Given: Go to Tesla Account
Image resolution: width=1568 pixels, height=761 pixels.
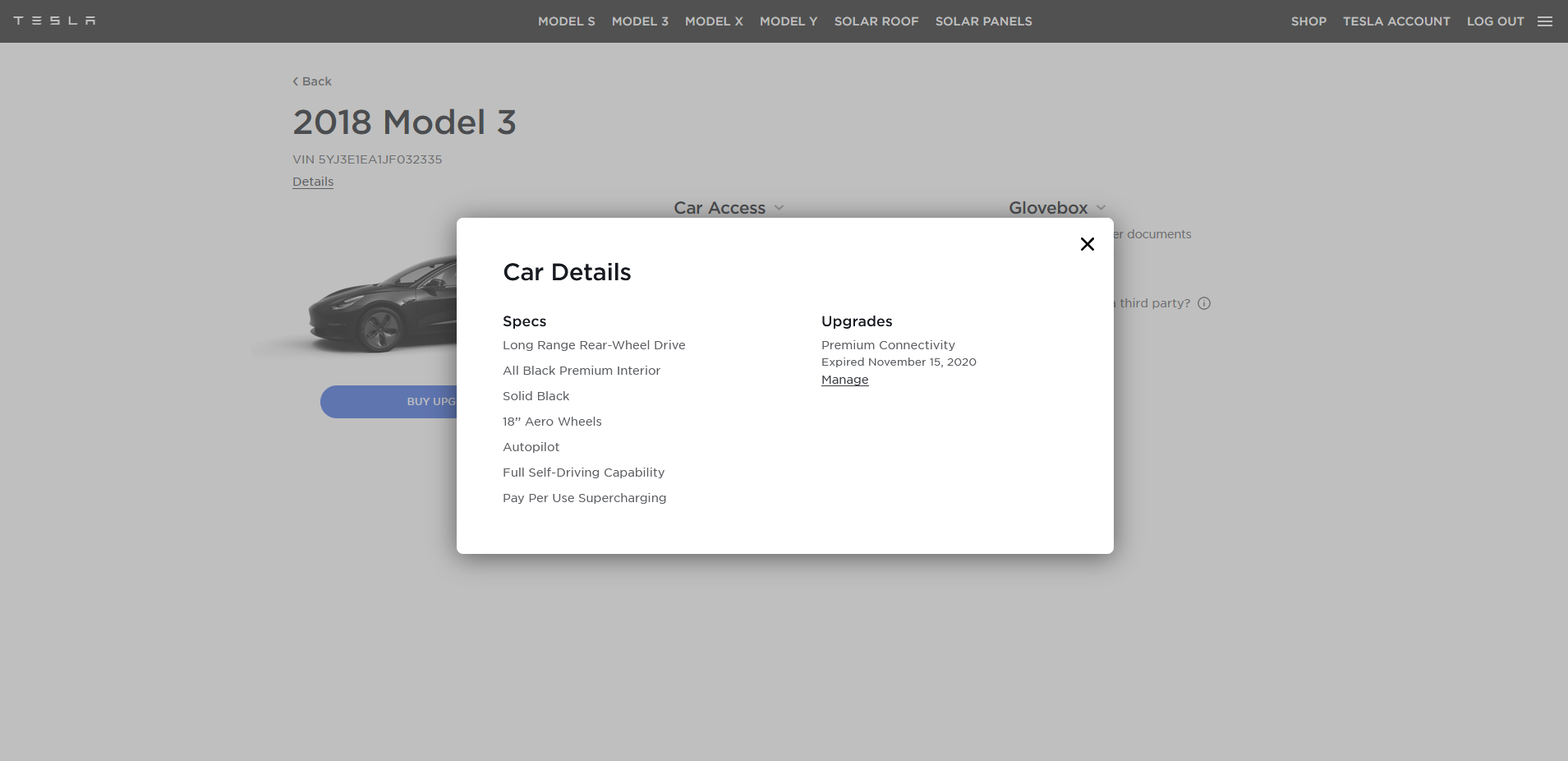Looking at the screenshot, I should 1396,21.
